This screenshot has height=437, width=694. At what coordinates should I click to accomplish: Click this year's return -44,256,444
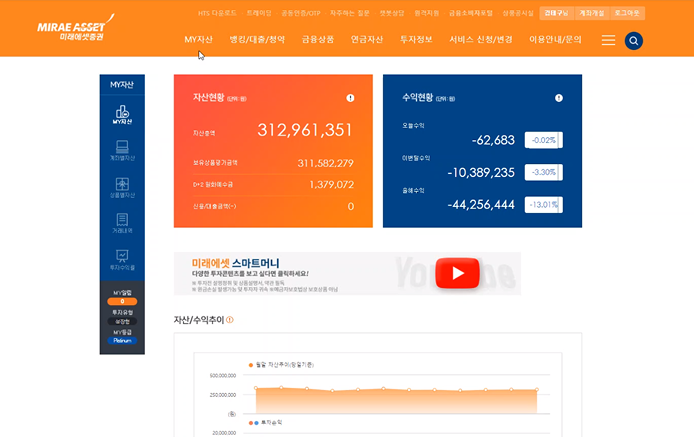click(481, 205)
